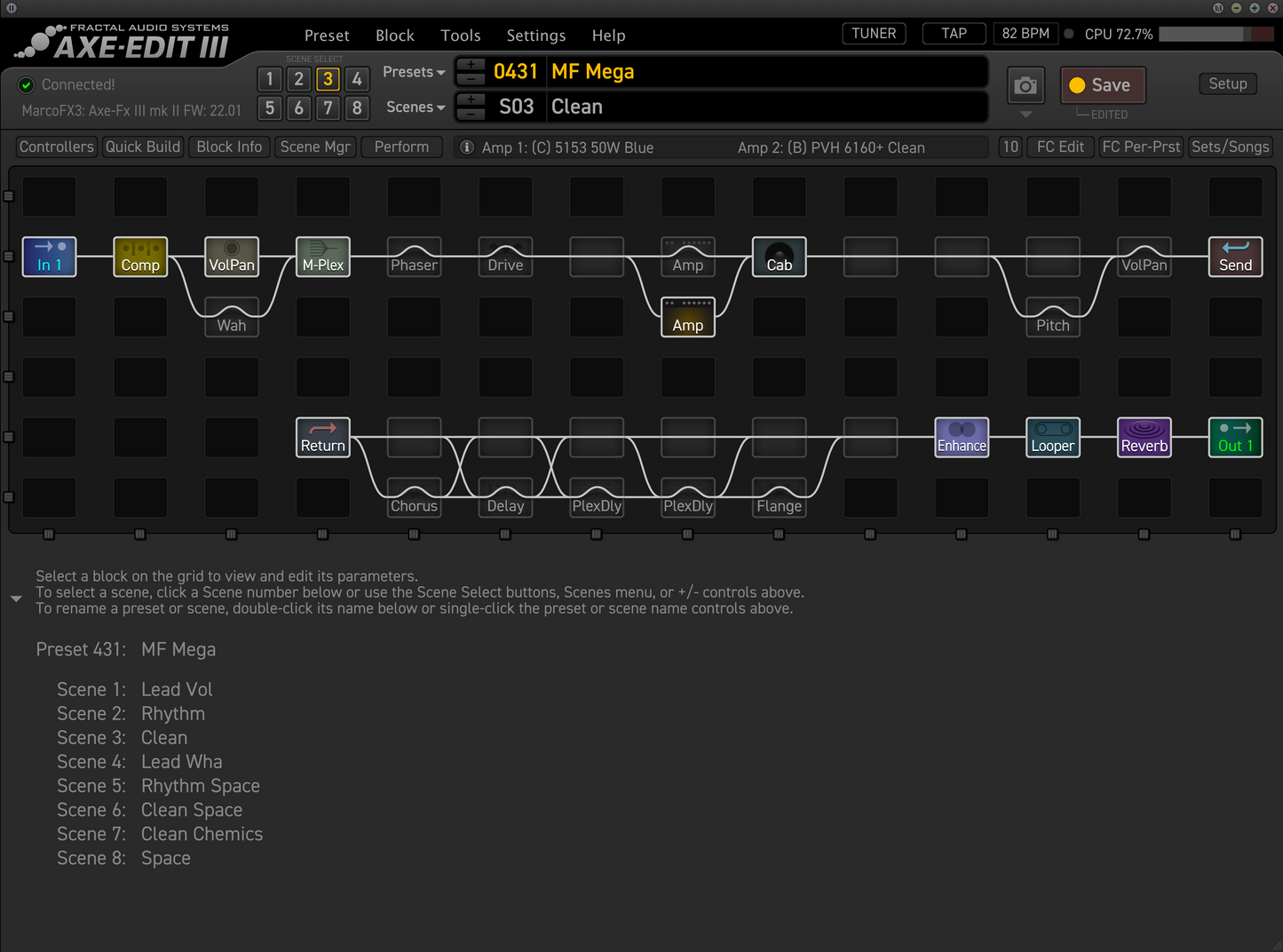This screenshot has height=952, width=1283.
Task: Switch to scene 6 button
Action: [299, 108]
